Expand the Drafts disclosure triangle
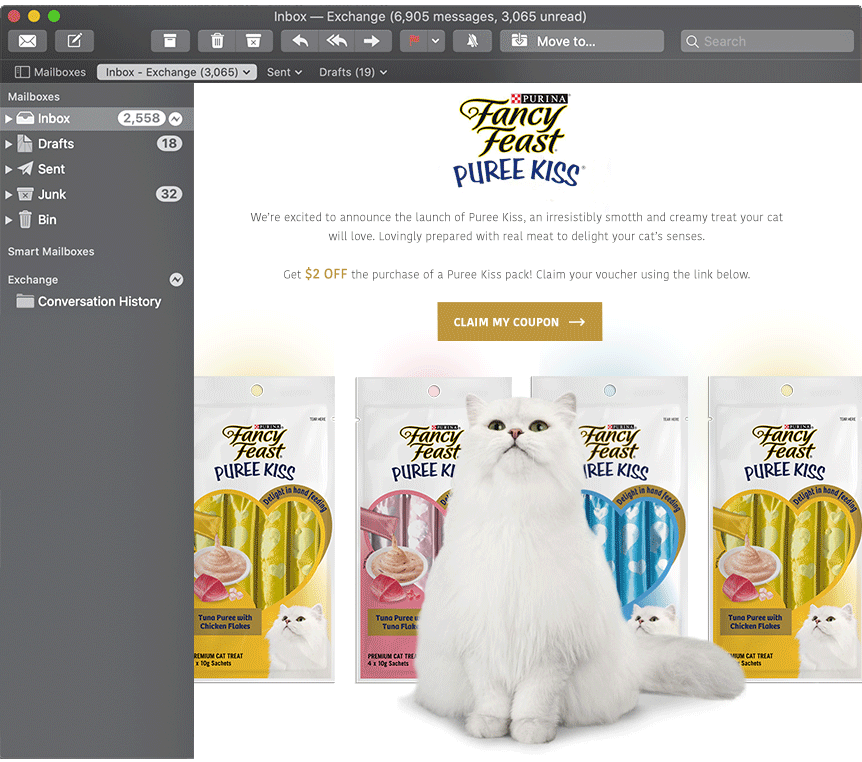862x762 pixels. pyautogui.click(x=8, y=144)
